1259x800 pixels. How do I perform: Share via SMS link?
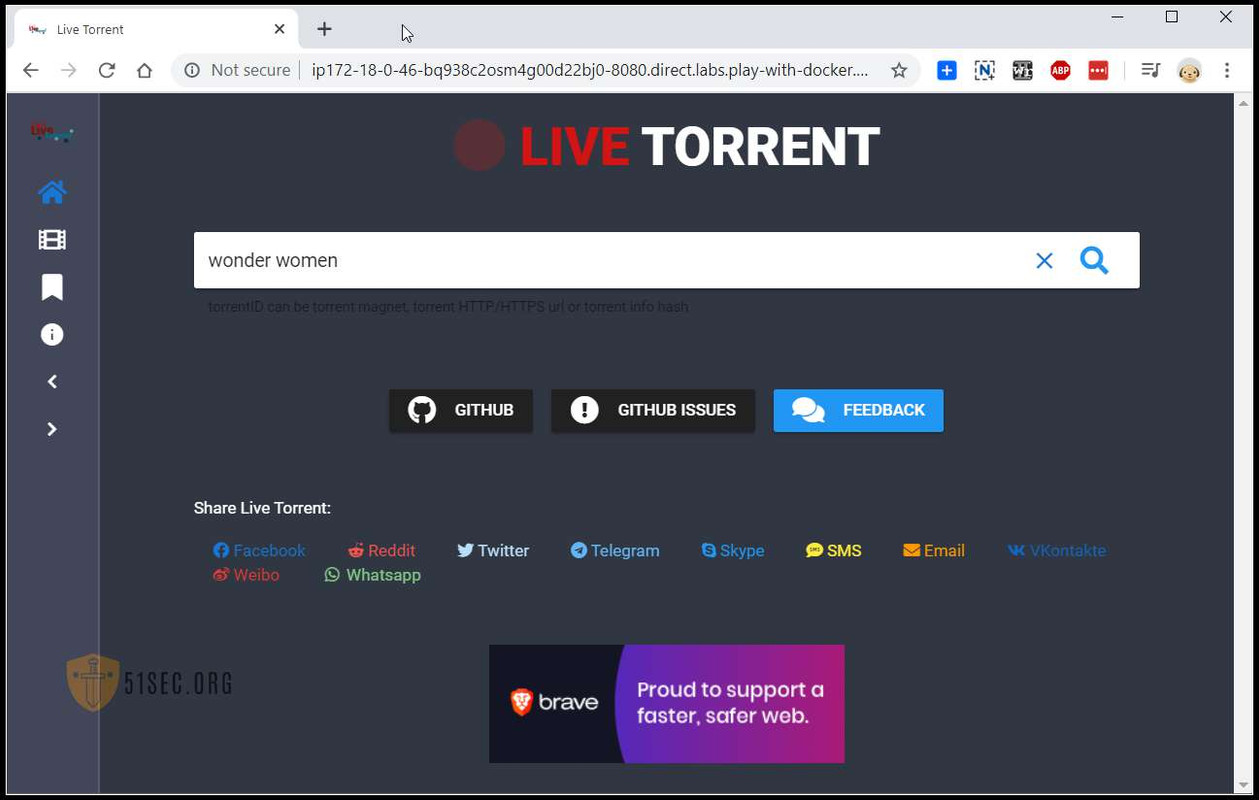833,550
